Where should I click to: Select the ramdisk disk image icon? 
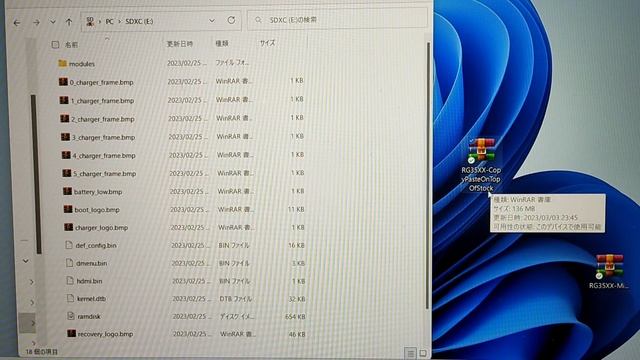[71, 316]
